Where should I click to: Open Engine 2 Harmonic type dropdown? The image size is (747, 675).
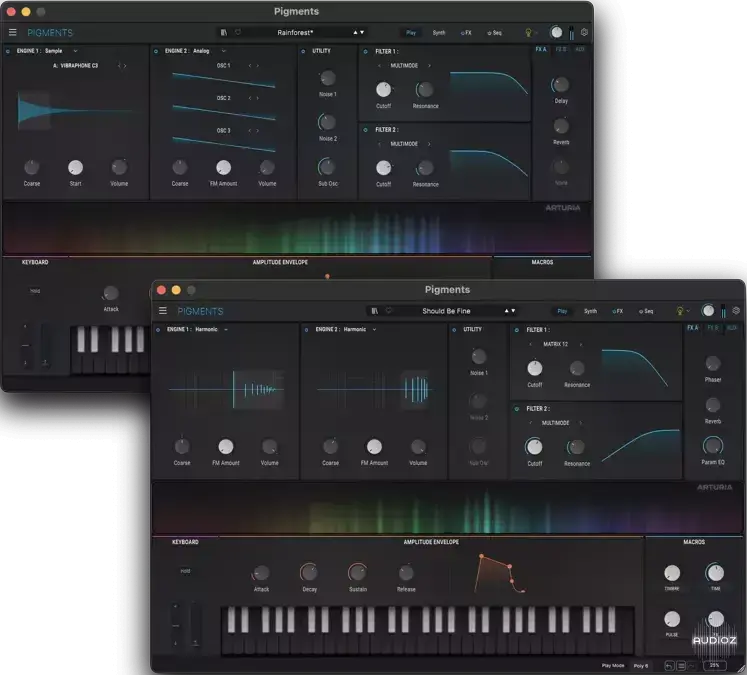(374, 329)
